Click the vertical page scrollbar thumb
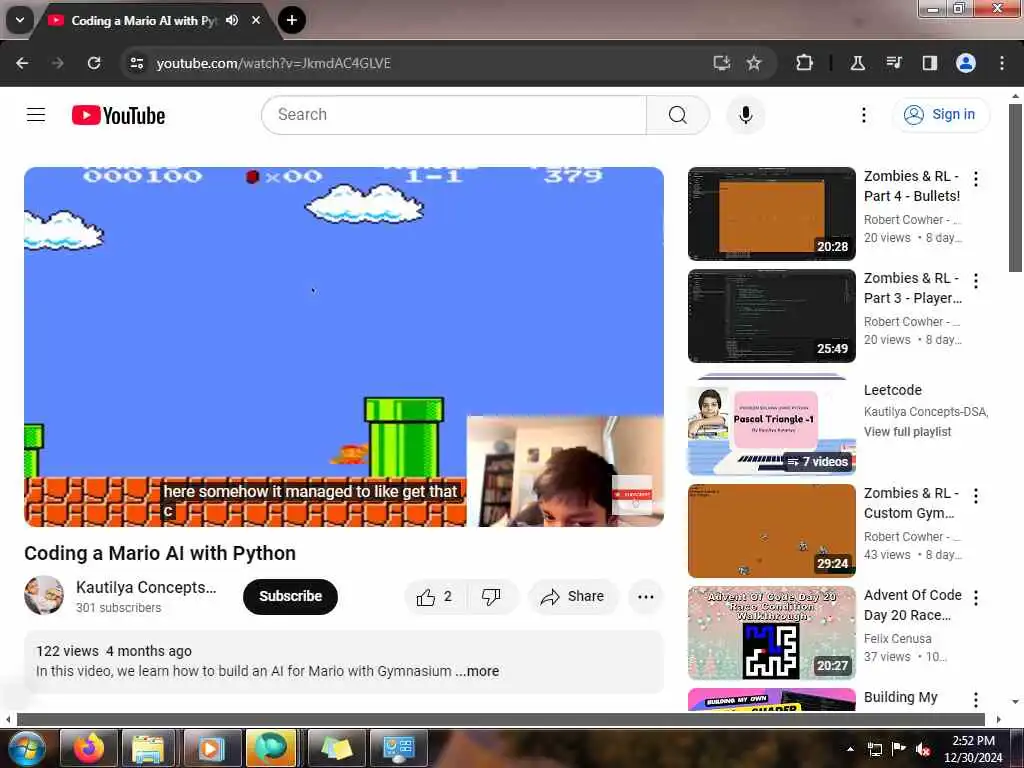The width and height of the screenshot is (1024, 768). [1015, 188]
